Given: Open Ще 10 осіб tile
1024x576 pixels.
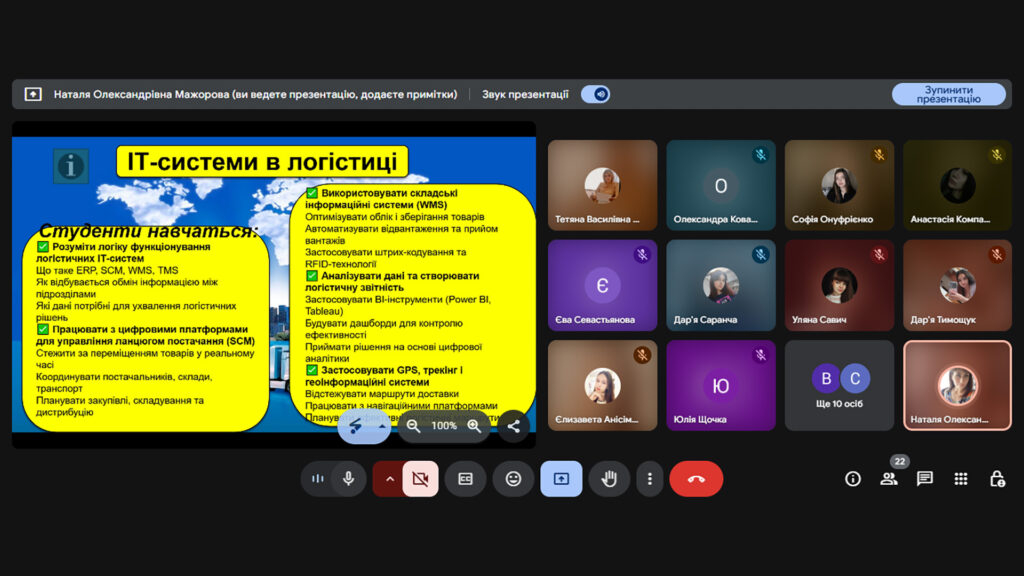Looking at the screenshot, I should click(839, 385).
